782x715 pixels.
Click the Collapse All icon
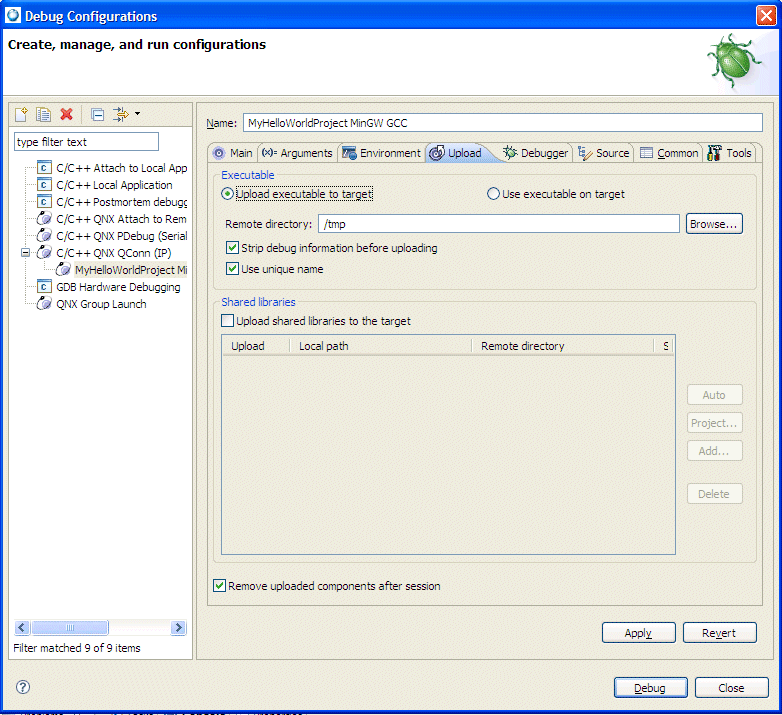pyautogui.click(x=97, y=115)
